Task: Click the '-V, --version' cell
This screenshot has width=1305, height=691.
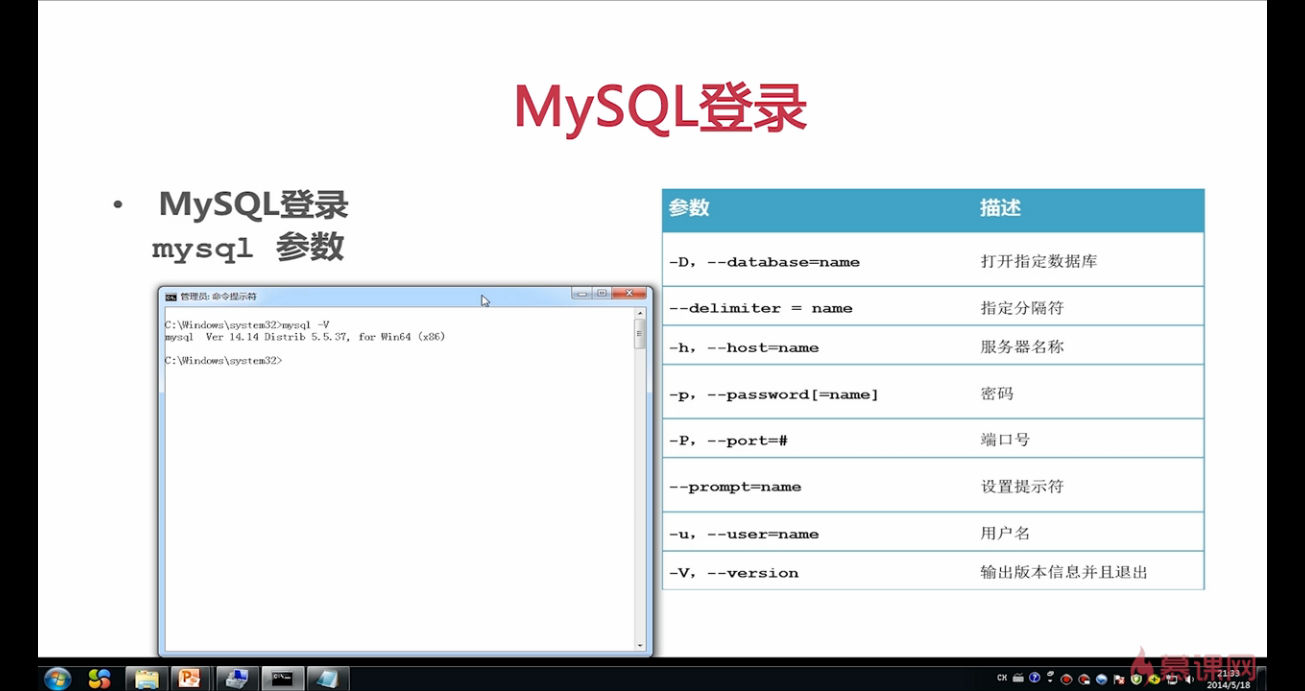Action: pos(733,573)
